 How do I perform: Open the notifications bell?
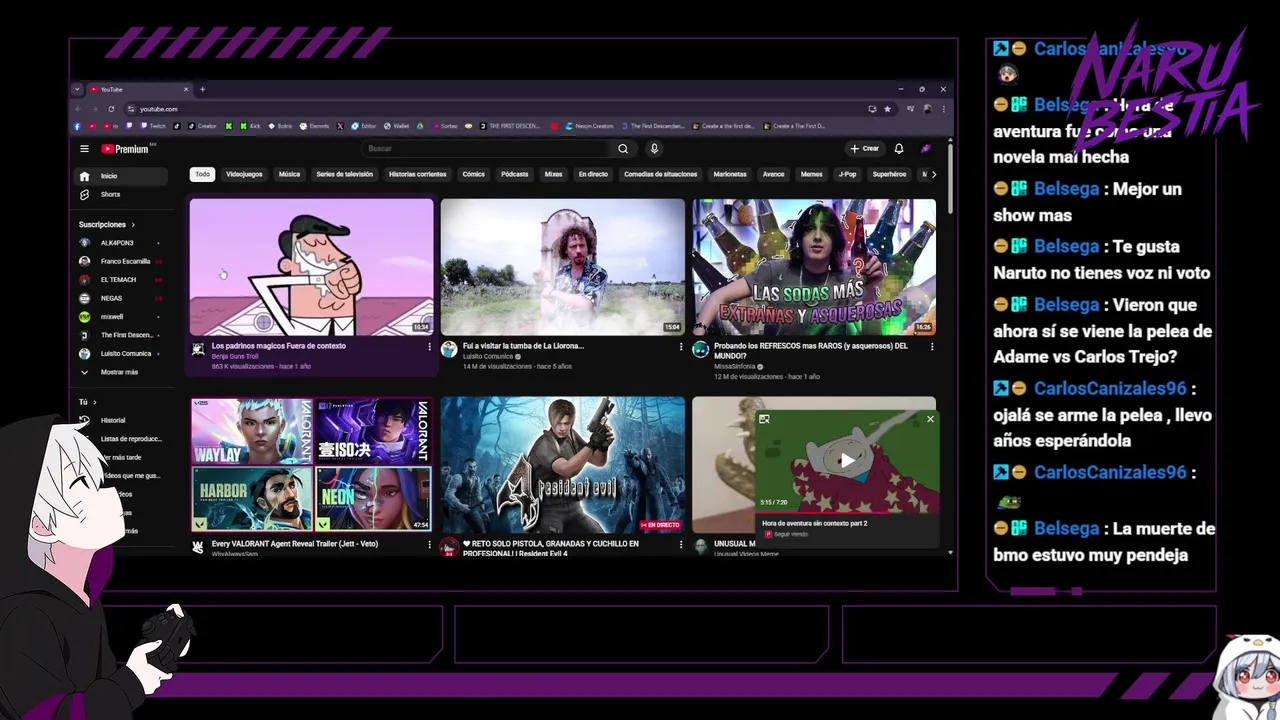click(x=899, y=149)
